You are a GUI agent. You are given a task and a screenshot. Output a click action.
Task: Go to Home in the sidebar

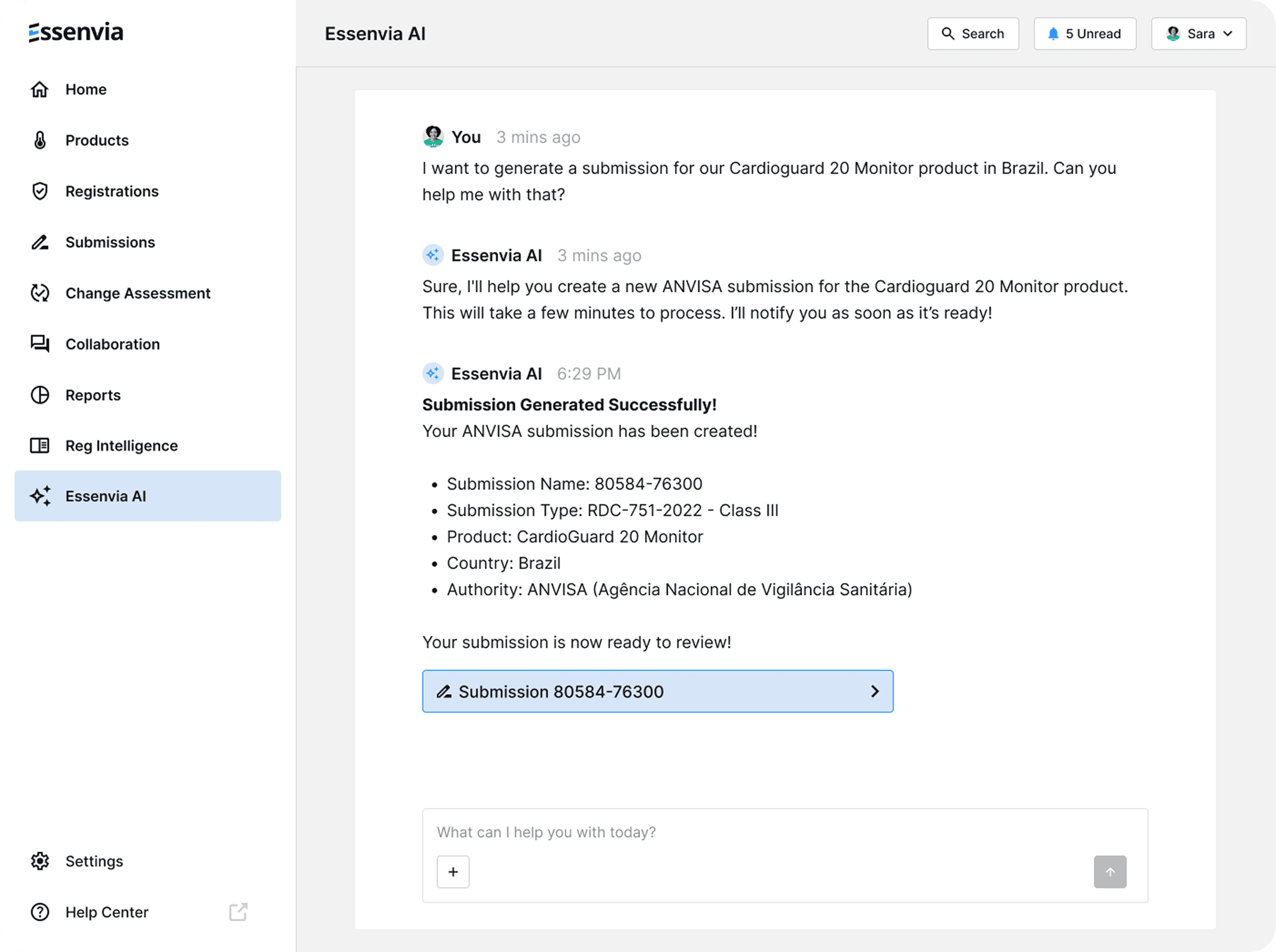(x=147, y=89)
